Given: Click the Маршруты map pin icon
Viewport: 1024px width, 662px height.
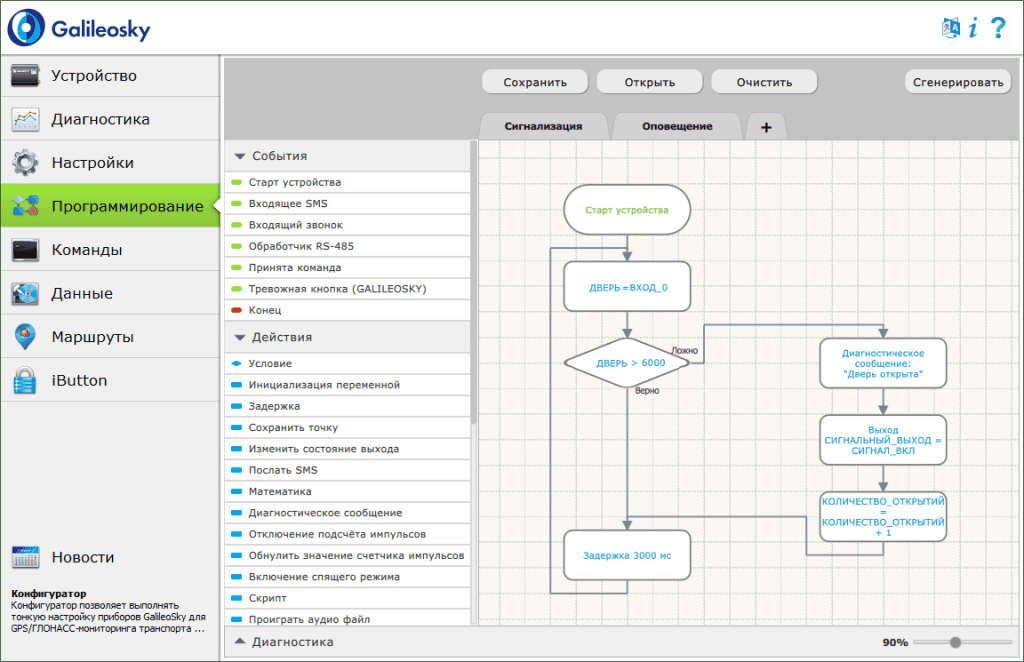Looking at the screenshot, I should [x=25, y=337].
